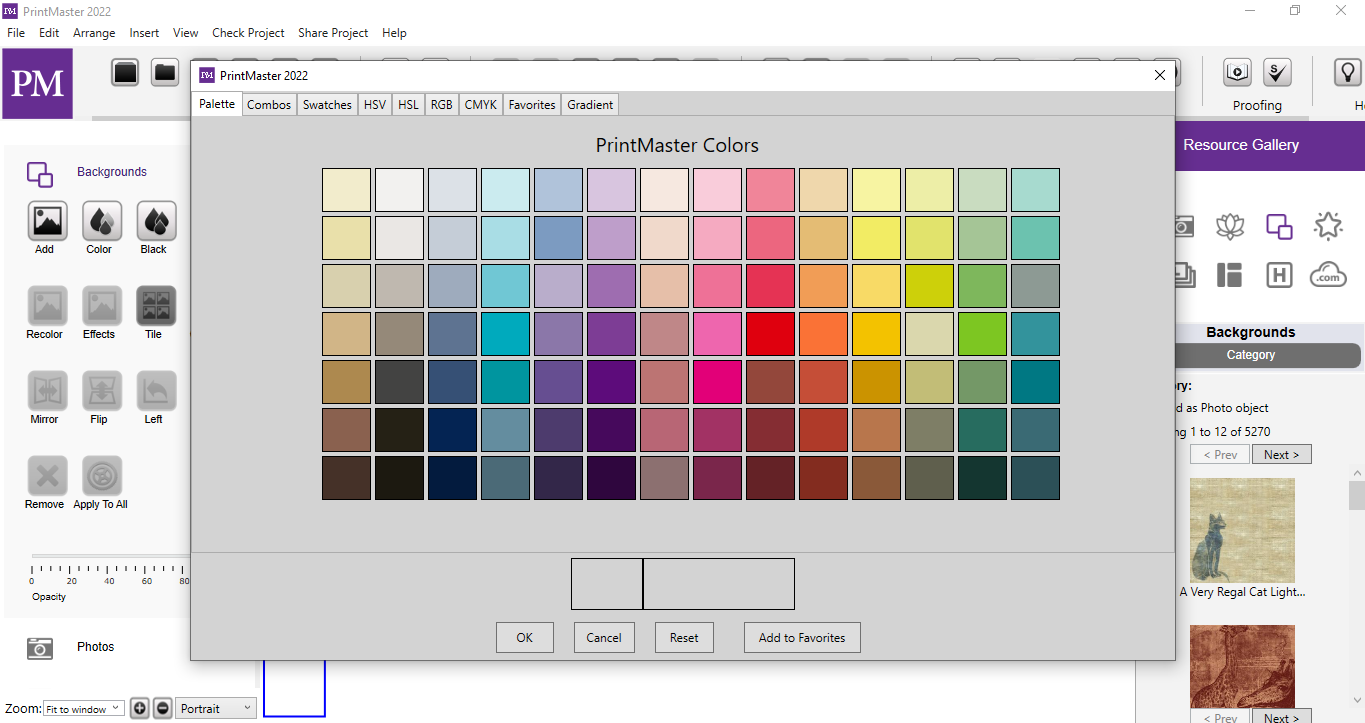Rotate with the Left icon
The height and width of the screenshot is (723, 1365).
(x=156, y=391)
